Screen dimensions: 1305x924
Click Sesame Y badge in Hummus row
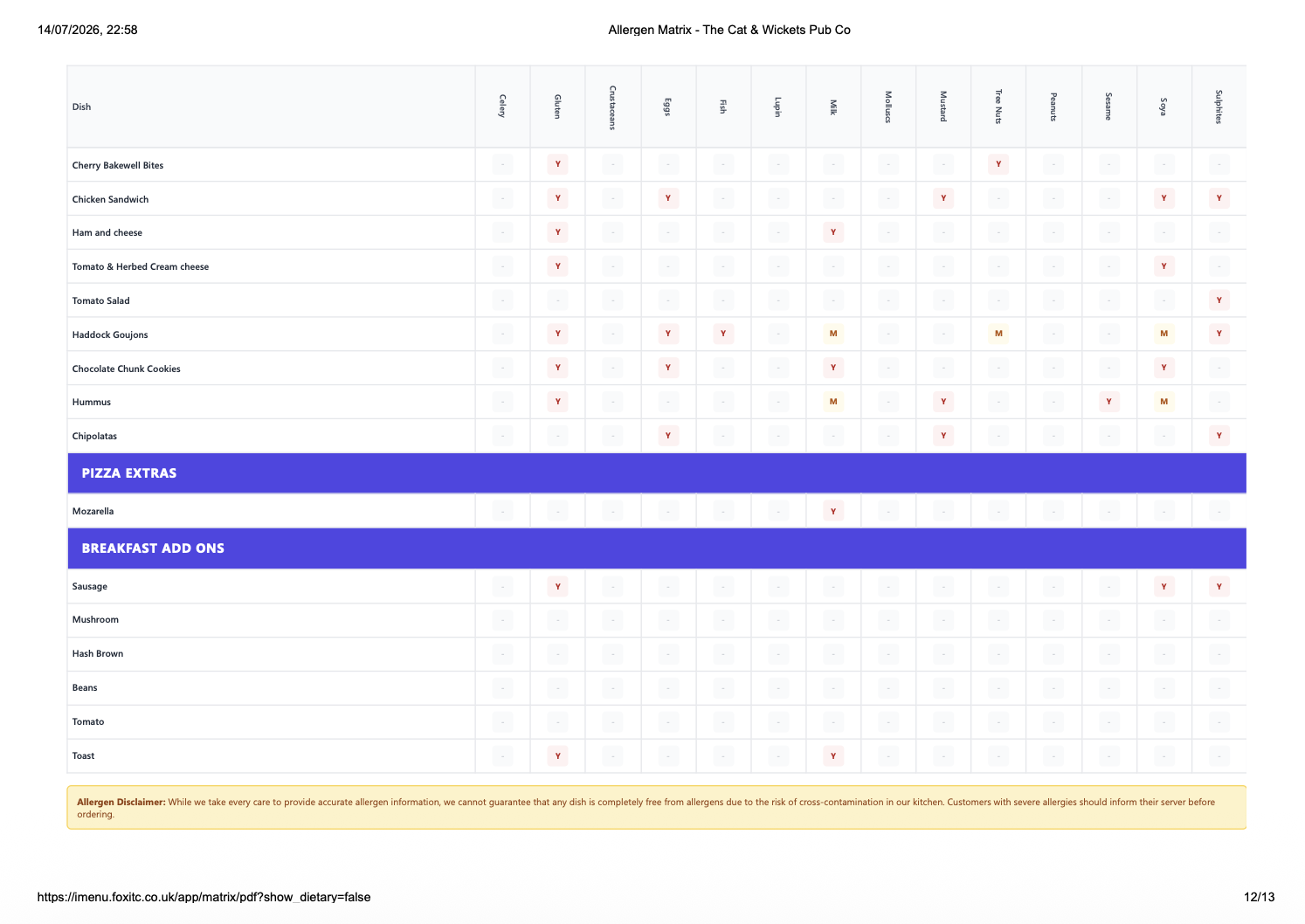1108,402
